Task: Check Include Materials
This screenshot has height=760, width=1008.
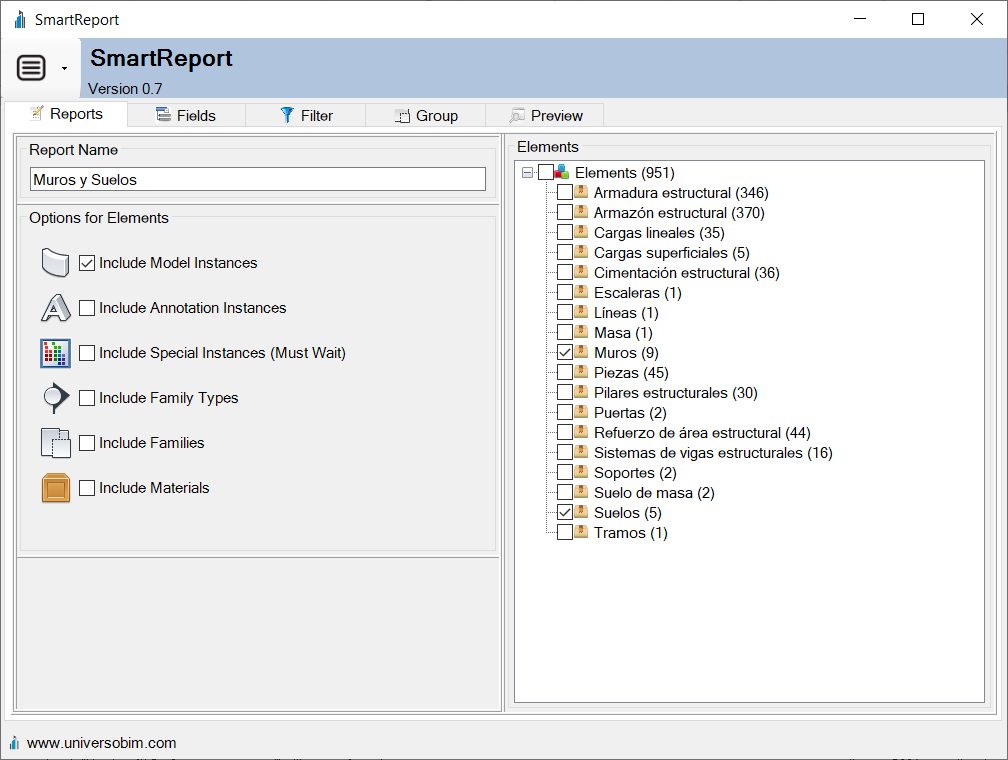Action: click(87, 488)
